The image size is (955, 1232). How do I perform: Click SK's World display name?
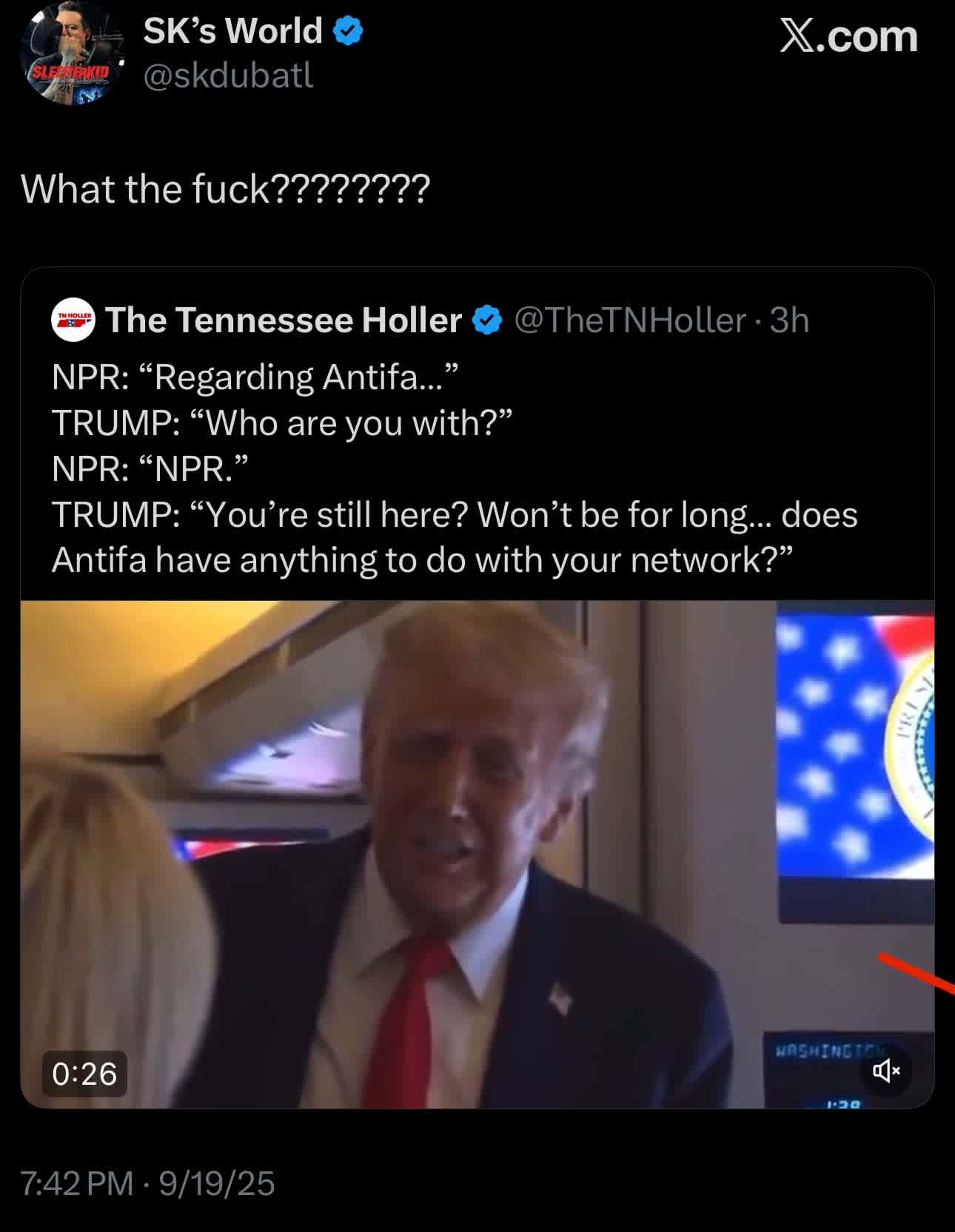click(233, 31)
